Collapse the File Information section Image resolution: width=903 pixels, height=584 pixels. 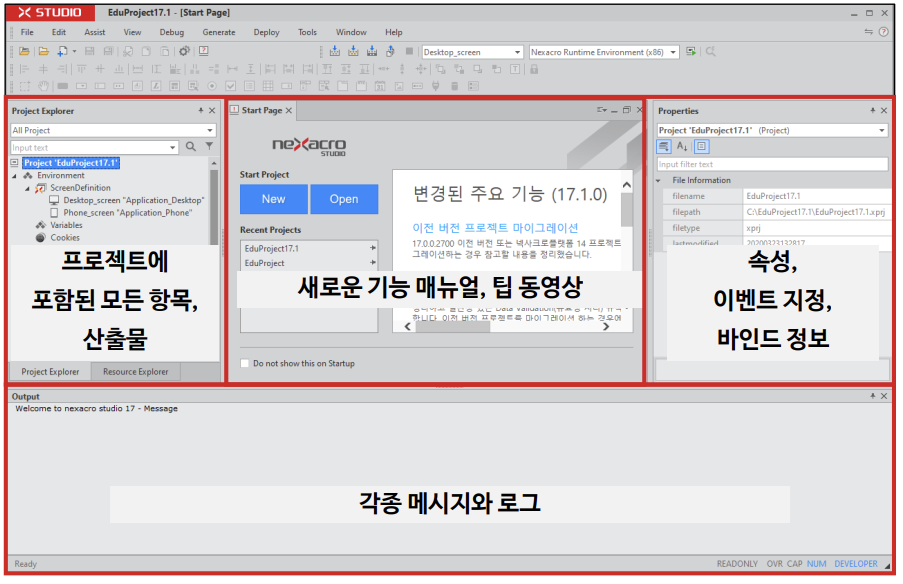tap(658, 180)
